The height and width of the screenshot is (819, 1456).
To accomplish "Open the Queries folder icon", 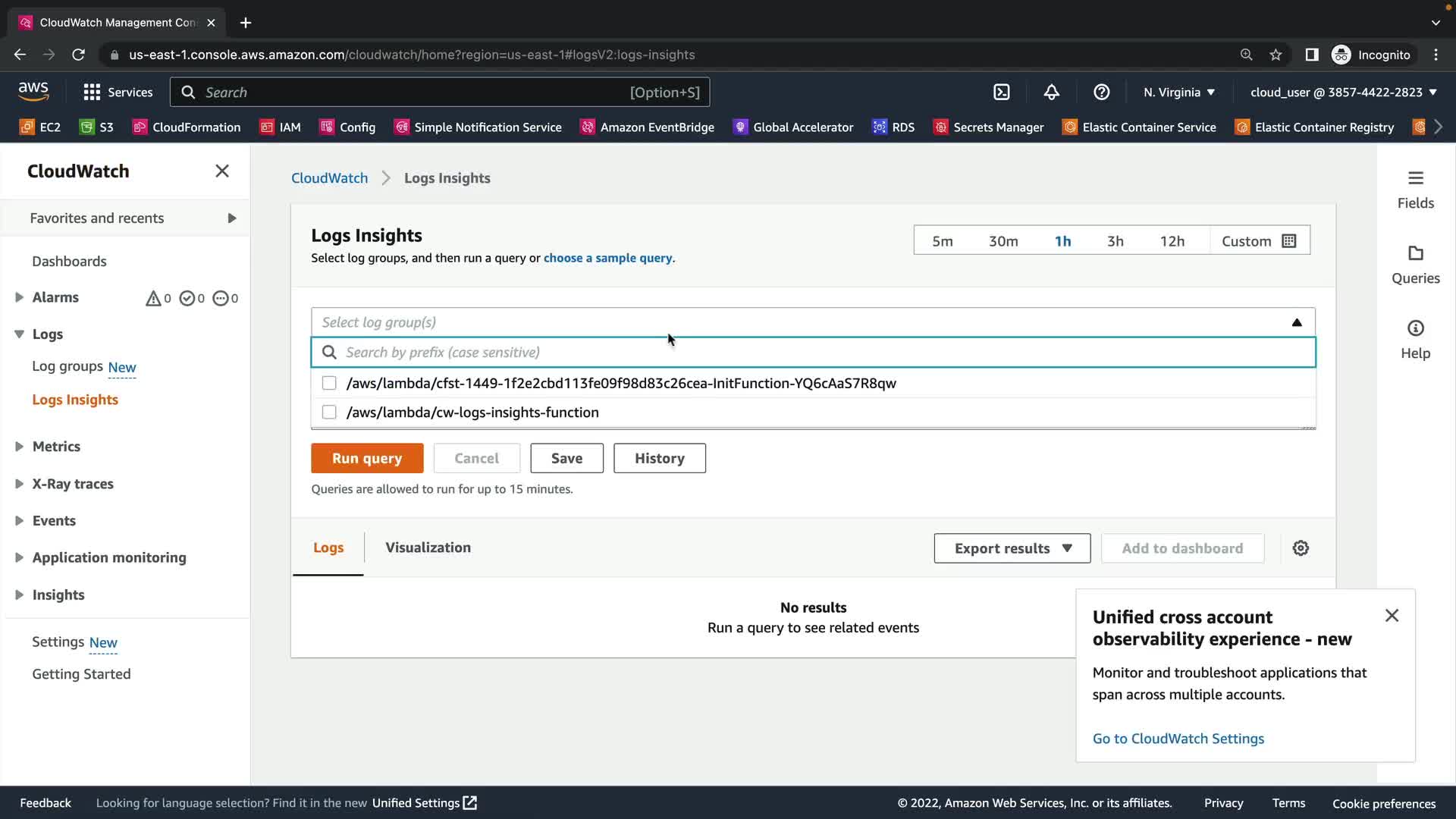I will click(1415, 253).
